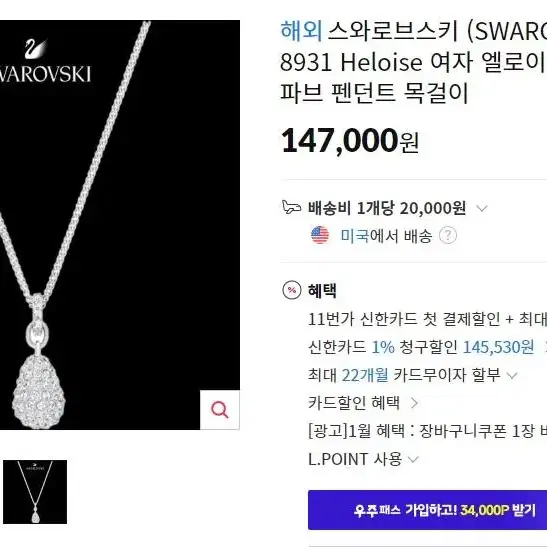Click the 미국에서 배송 link
547x547 pixels.
point(387,236)
